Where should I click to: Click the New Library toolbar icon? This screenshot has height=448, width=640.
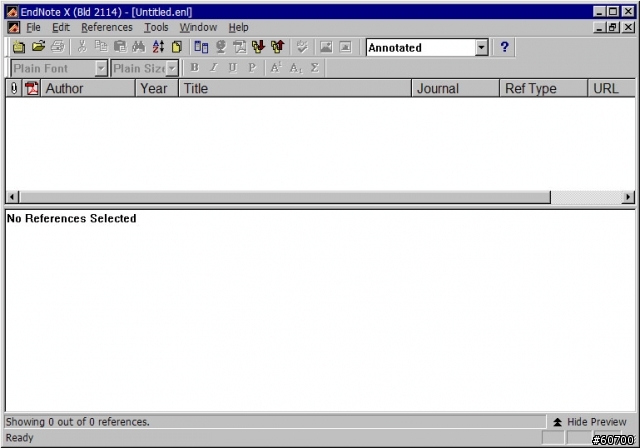pyautogui.click(x=18, y=47)
